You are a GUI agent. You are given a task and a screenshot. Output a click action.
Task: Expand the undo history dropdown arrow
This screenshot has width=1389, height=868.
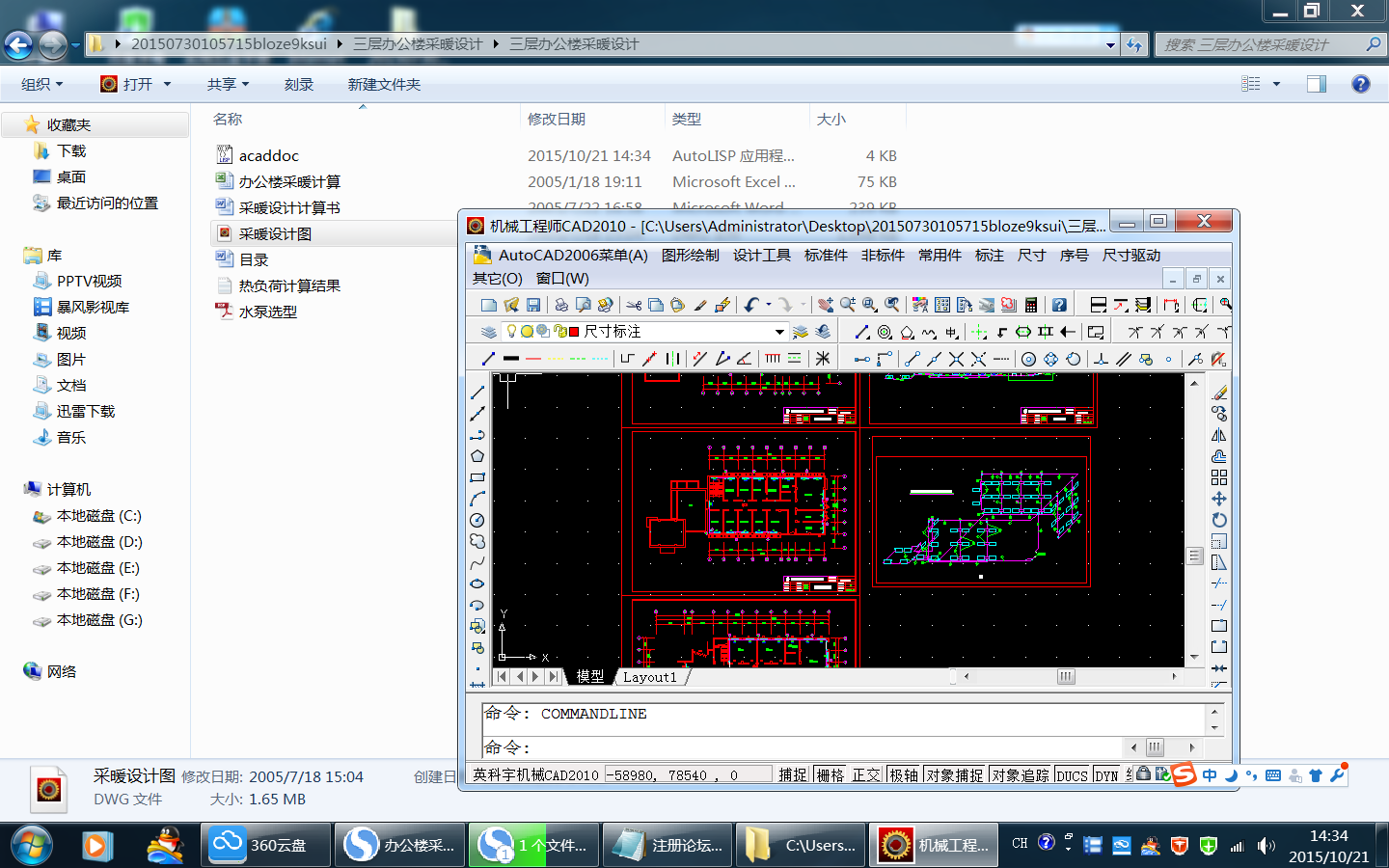[769, 305]
